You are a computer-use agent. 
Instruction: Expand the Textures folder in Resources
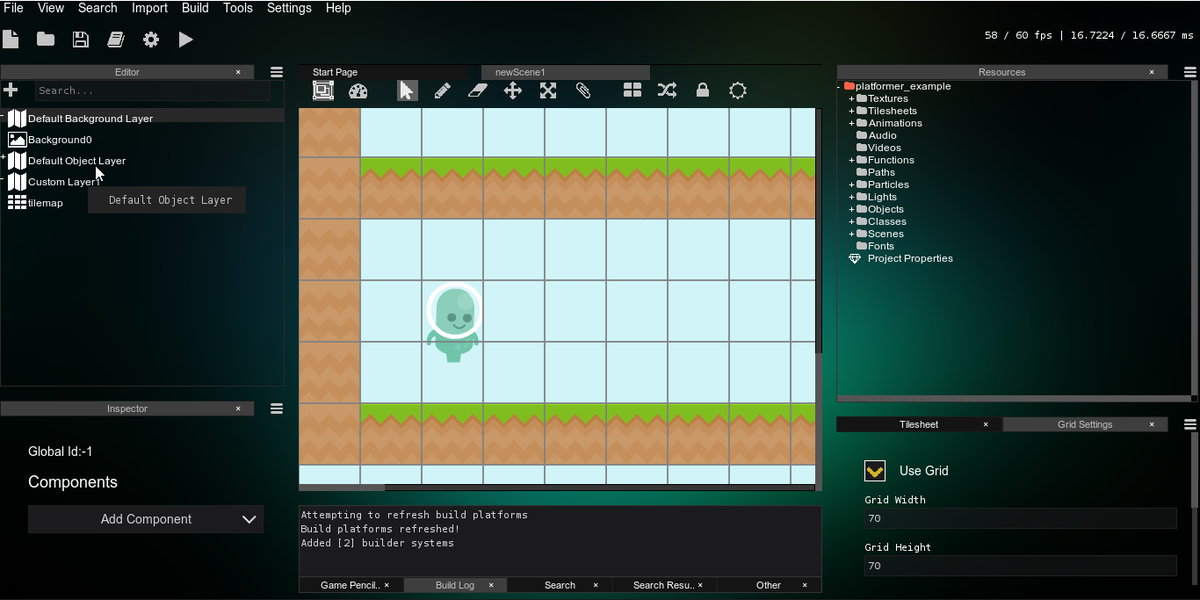pyautogui.click(x=852, y=99)
